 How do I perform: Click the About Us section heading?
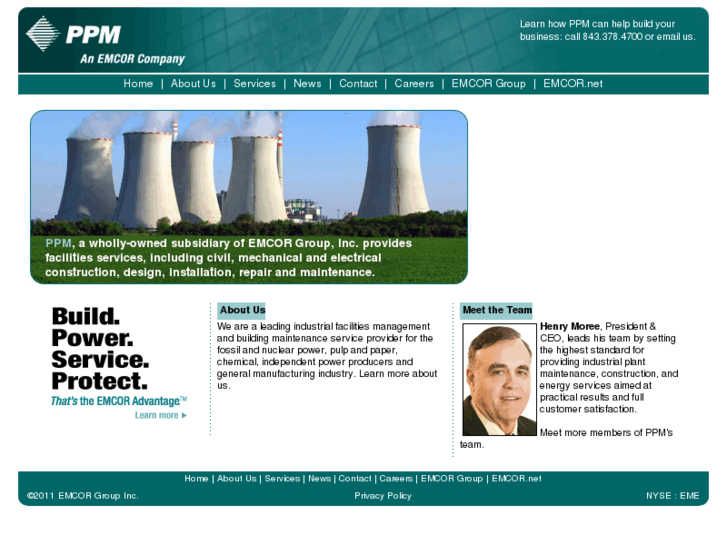[242, 310]
